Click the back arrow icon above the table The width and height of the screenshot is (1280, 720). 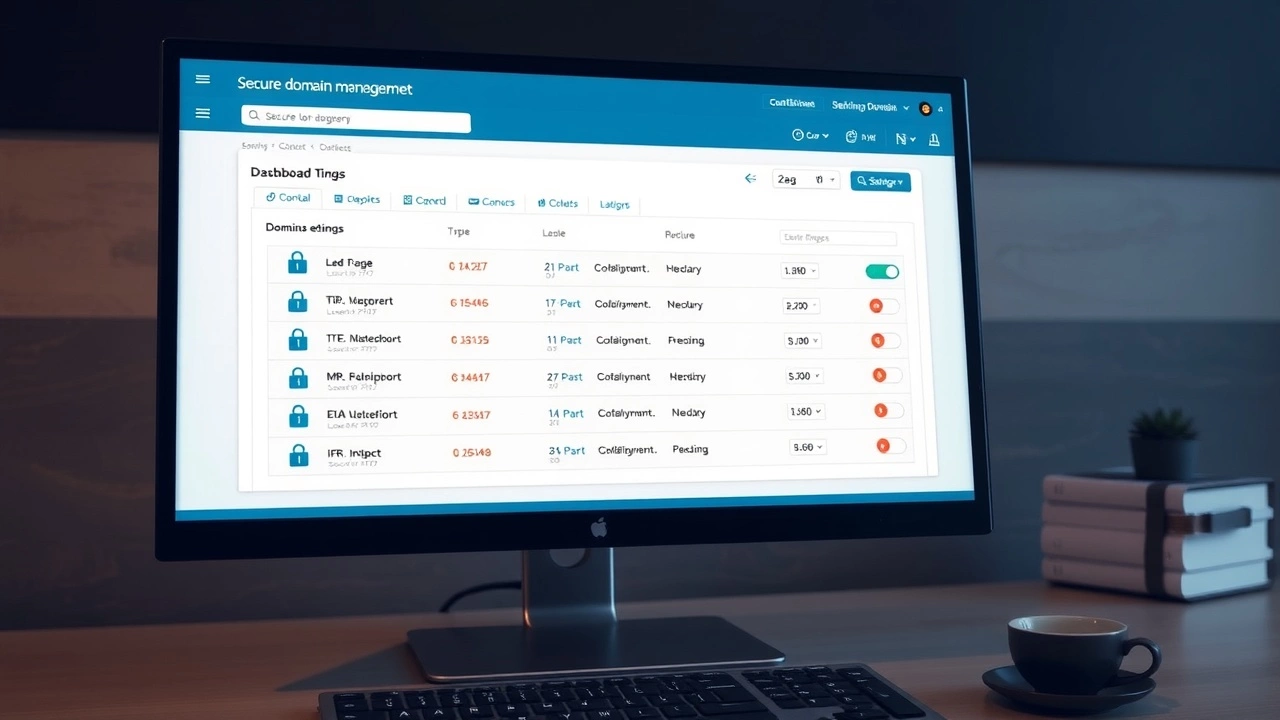[750, 179]
